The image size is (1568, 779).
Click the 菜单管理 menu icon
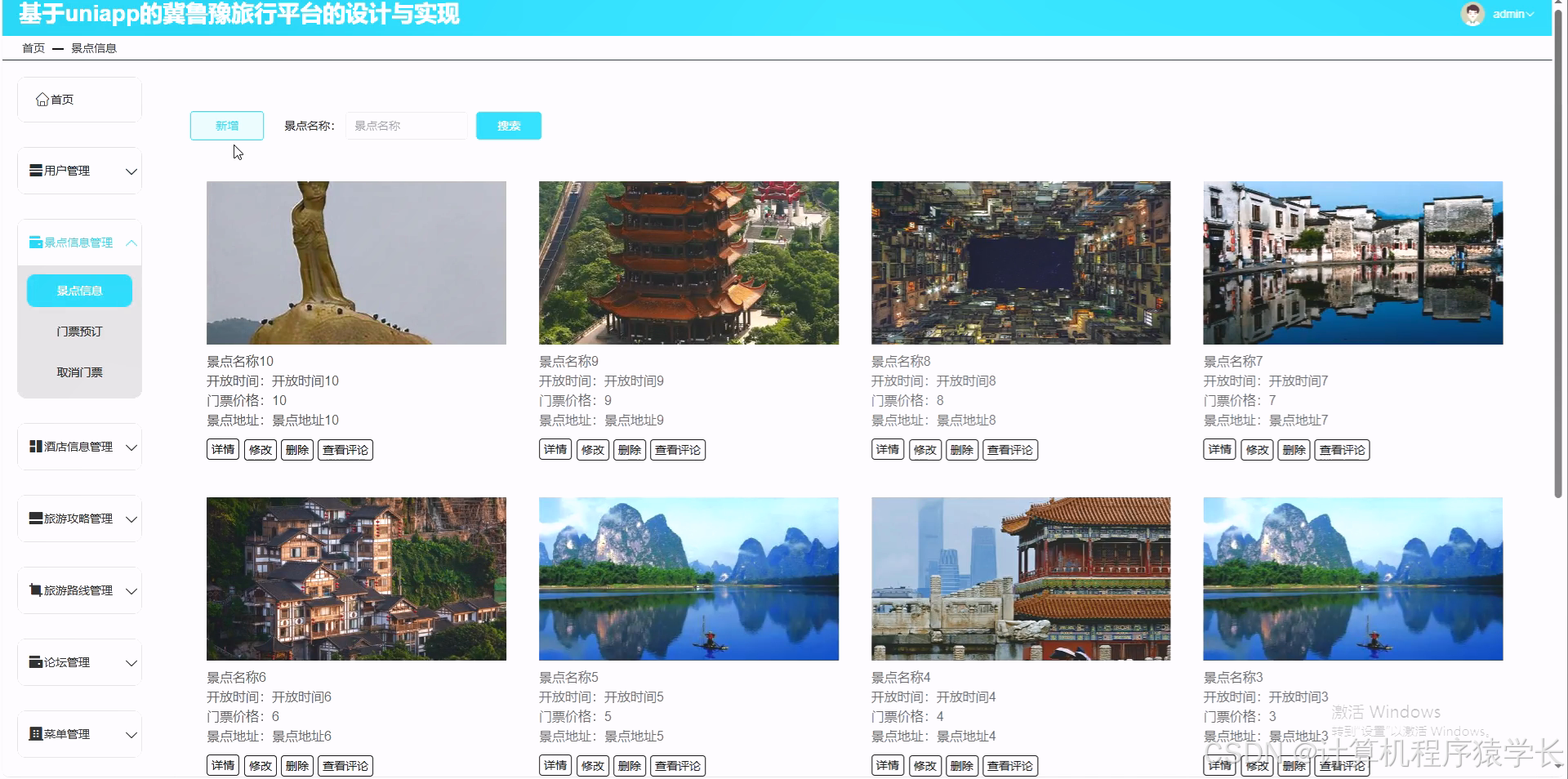point(36,734)
